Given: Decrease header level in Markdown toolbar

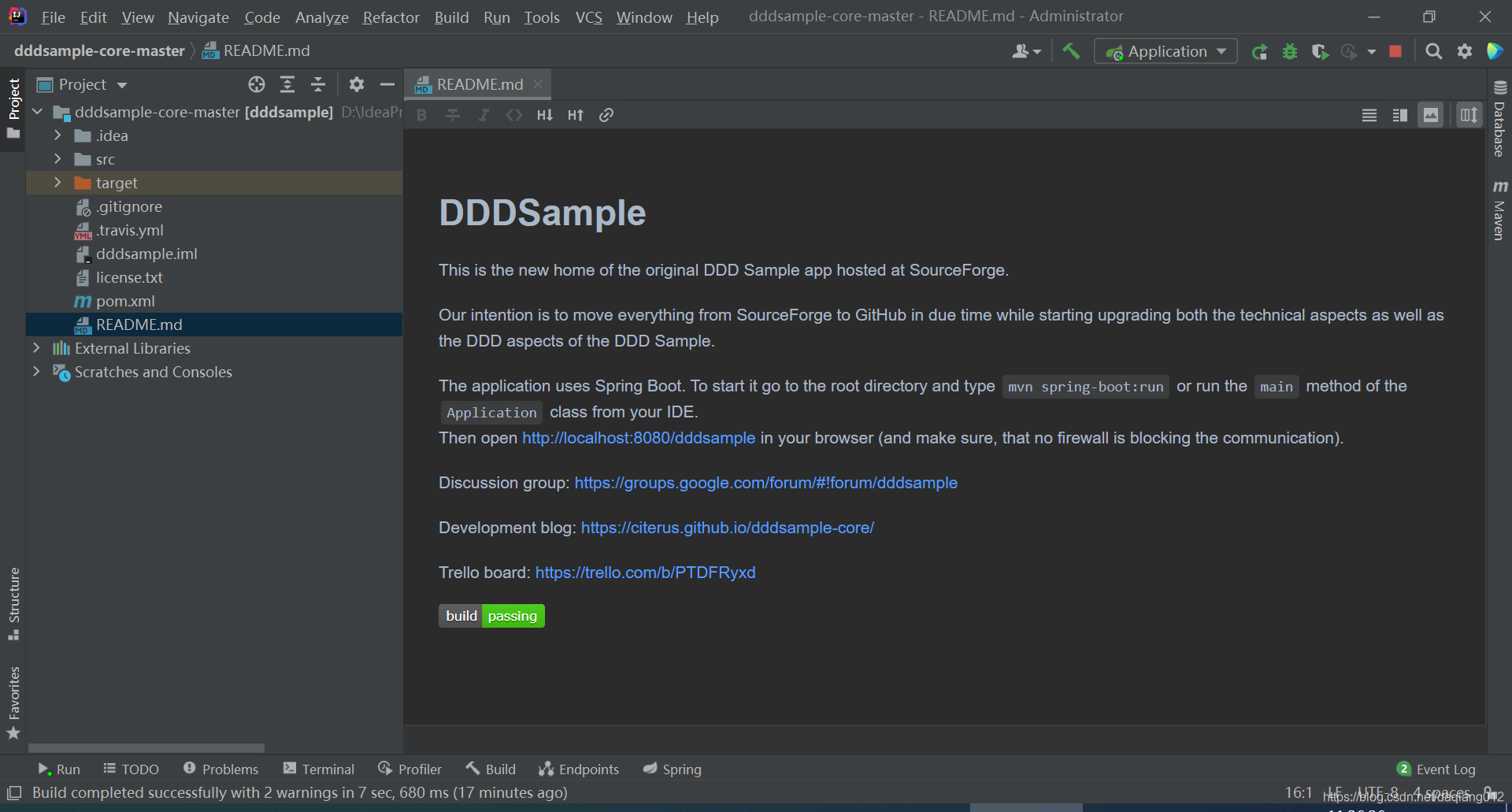Looking at the screenshot, I should pyautogui.click(x=545, y=115).
